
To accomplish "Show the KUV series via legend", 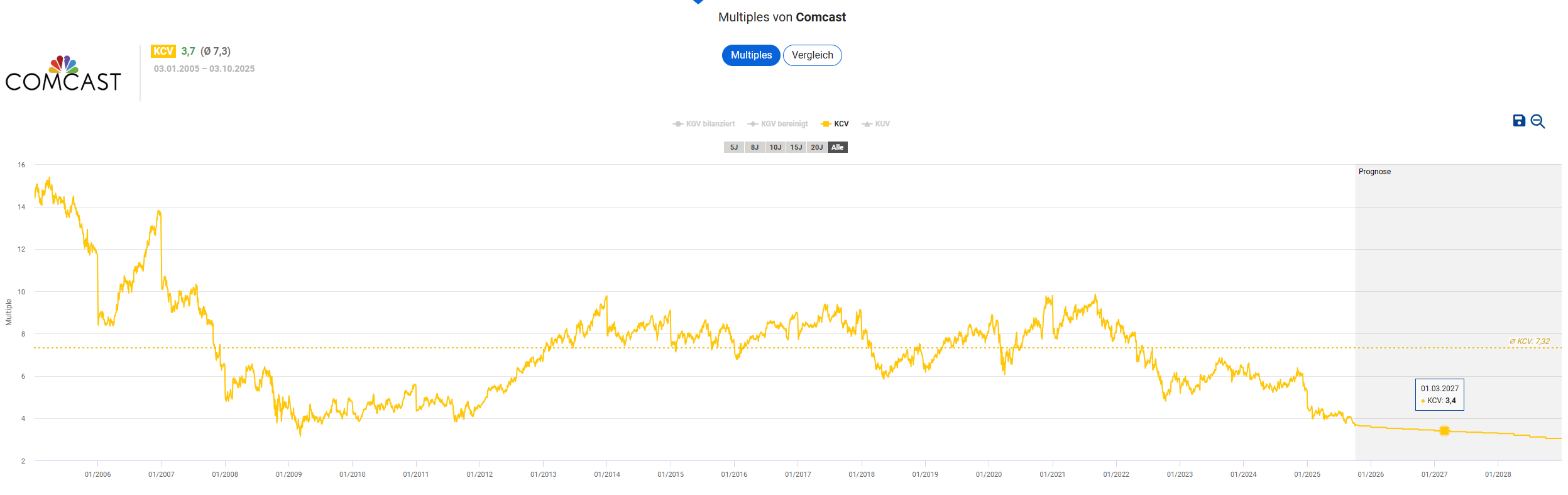I will (876, 124).
